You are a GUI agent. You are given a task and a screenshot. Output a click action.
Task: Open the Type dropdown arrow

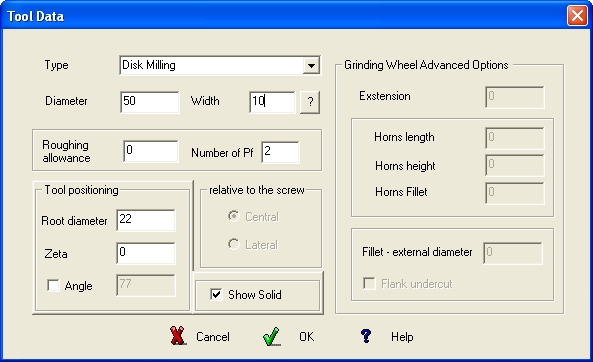(311, 65)
